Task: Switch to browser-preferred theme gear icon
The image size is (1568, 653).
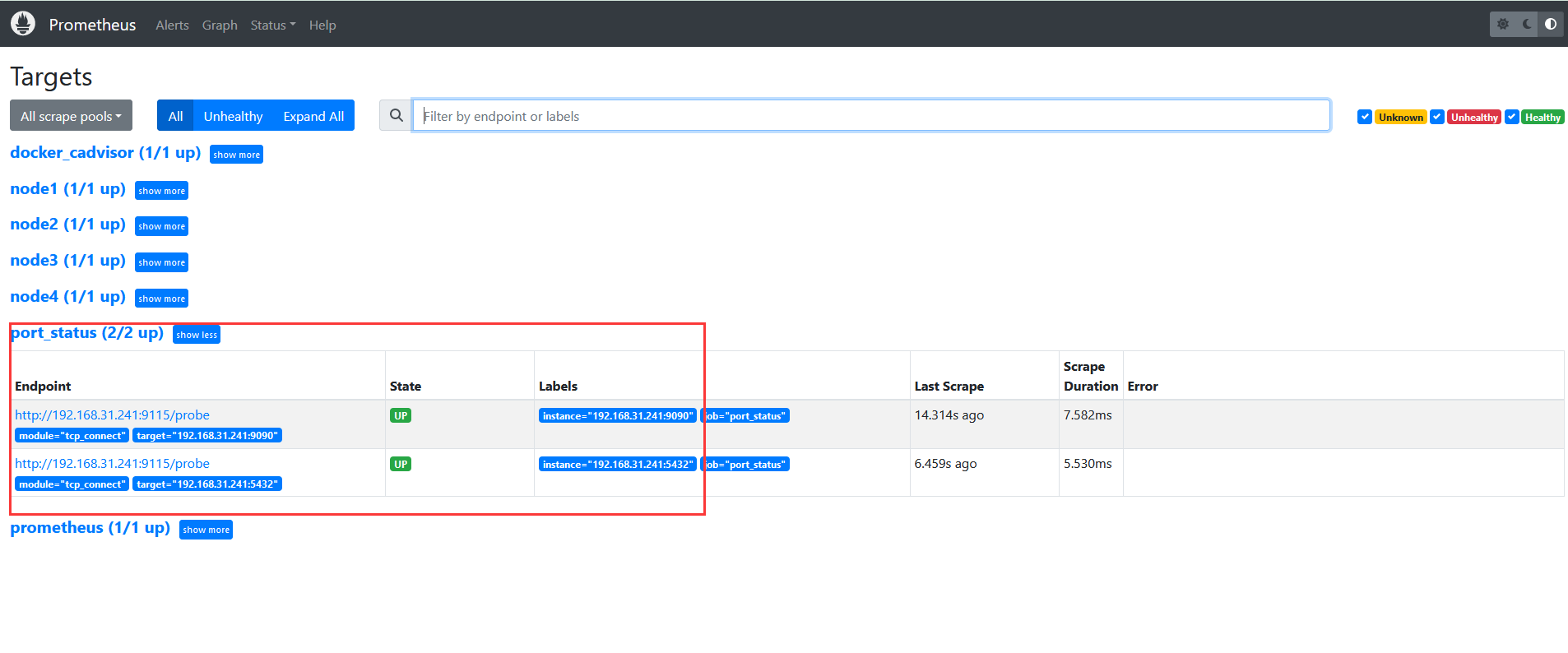Action: pyautogui.click(x=1503, y=24)
